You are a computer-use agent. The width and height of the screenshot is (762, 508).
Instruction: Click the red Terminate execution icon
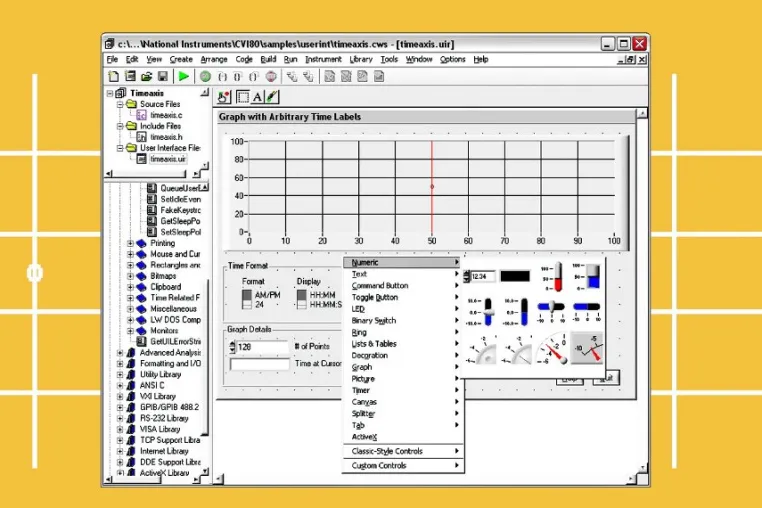pos(271,76)
